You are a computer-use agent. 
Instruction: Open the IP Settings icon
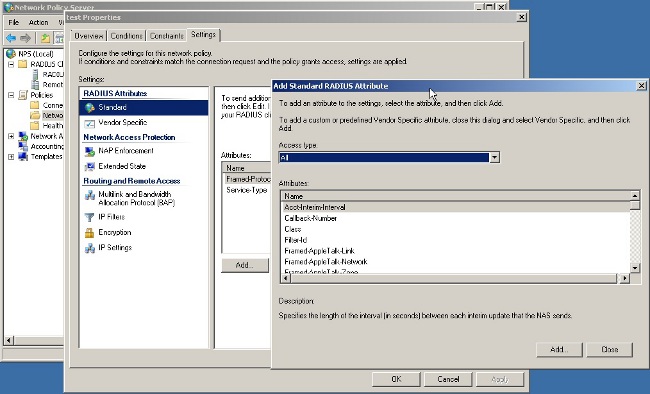coord(90,248)
